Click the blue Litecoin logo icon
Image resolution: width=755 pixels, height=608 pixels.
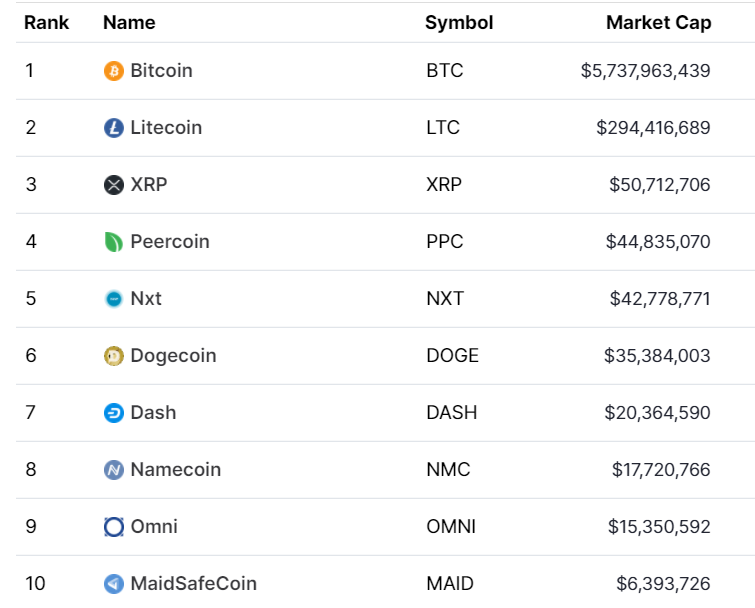114,128
